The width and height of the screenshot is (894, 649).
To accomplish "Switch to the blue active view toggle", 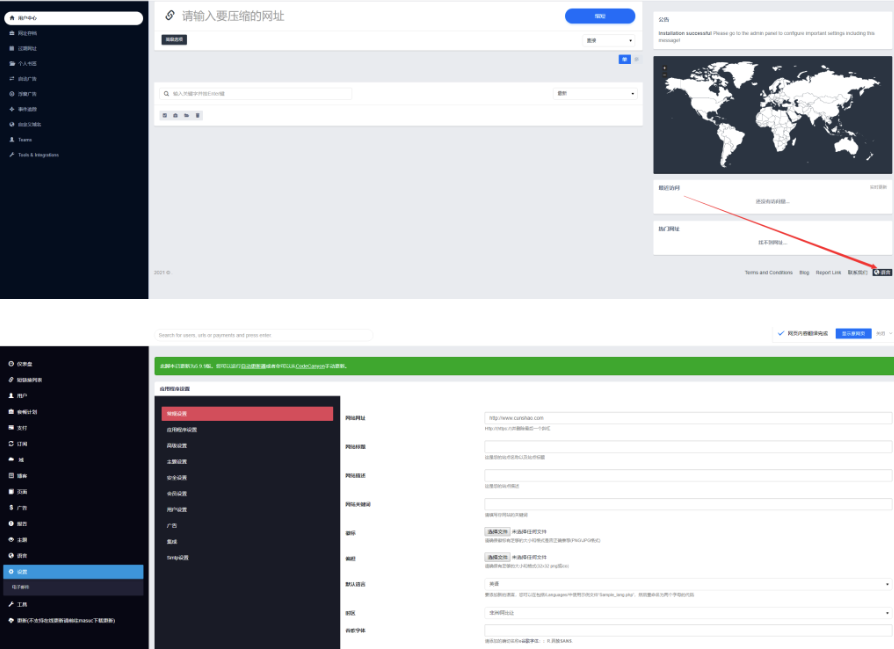I will (x=624, y=59).
